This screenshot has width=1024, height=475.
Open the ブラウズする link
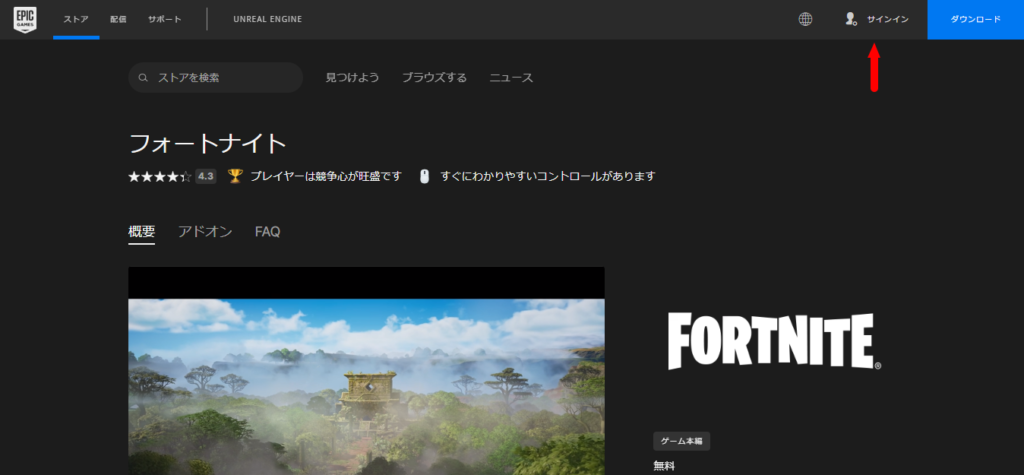coord(434,78)
